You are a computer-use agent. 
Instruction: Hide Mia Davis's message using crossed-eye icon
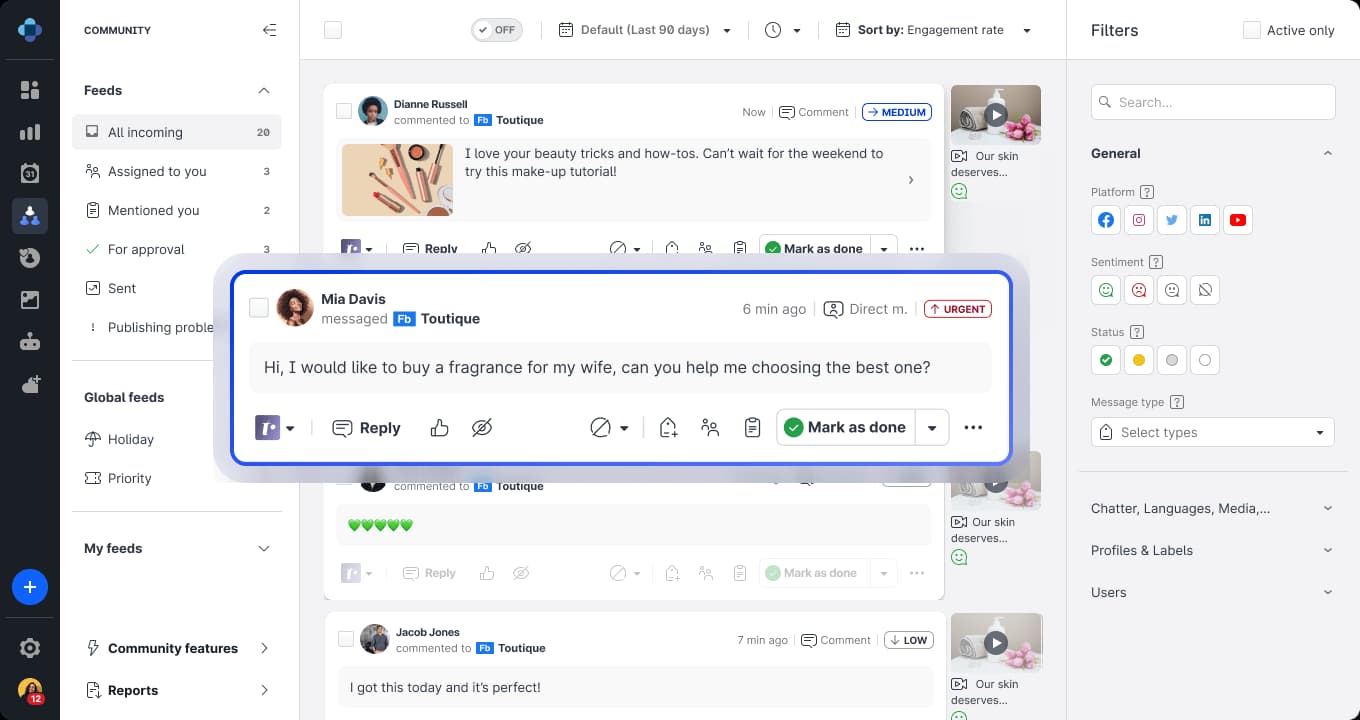coord(482,427)
